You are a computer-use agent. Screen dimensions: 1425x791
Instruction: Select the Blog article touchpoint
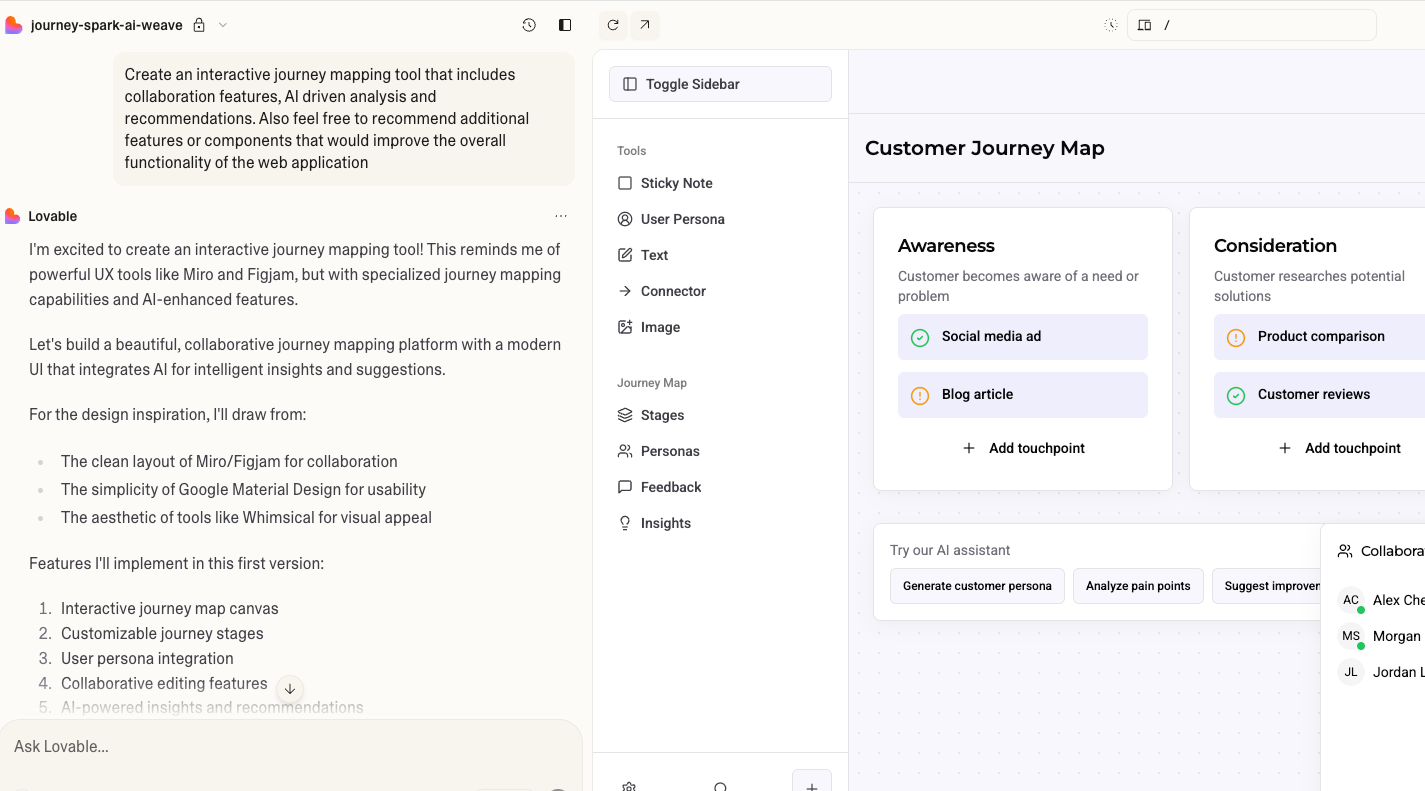[x=1022, y=395]
